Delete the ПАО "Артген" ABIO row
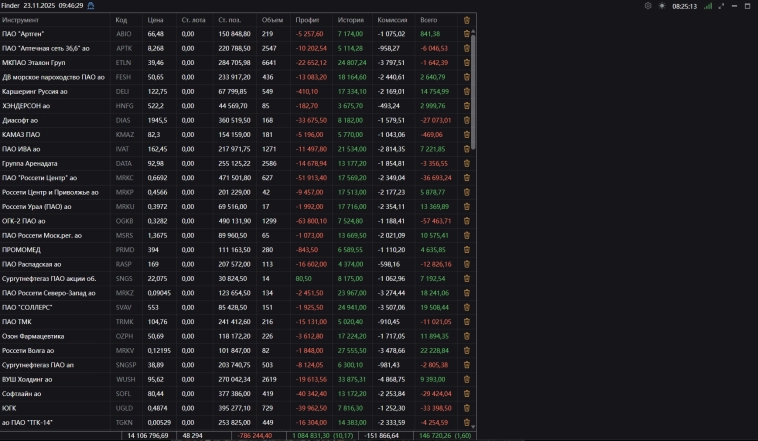The width and height of the screenshot is (758, 441). tap(466, 34)
